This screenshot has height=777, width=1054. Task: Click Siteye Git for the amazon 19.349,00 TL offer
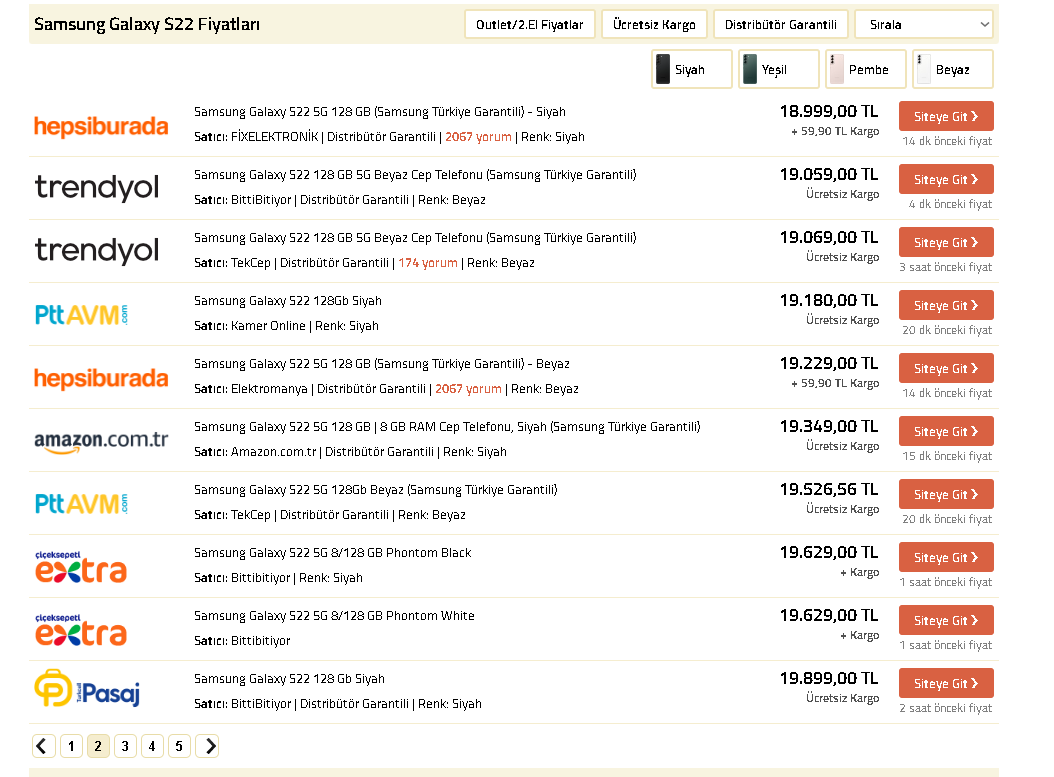tap(946, 432)
